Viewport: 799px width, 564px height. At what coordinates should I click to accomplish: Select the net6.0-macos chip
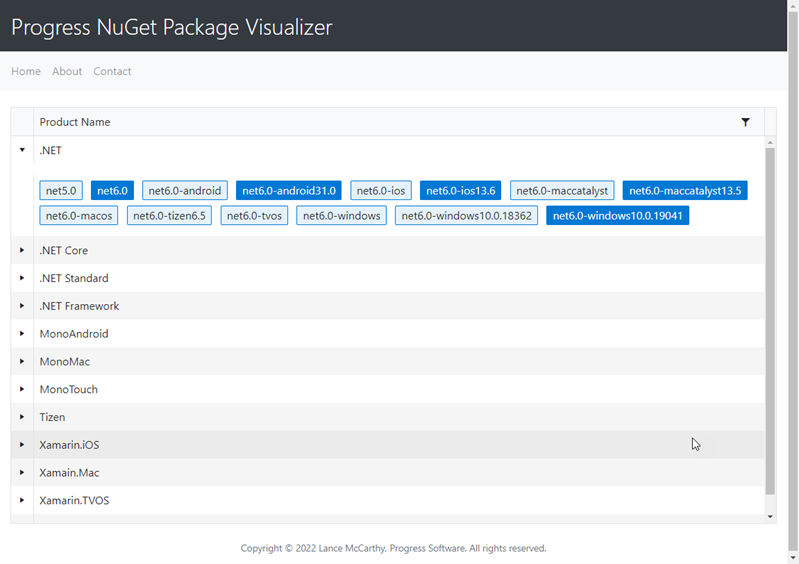[79, 216]
